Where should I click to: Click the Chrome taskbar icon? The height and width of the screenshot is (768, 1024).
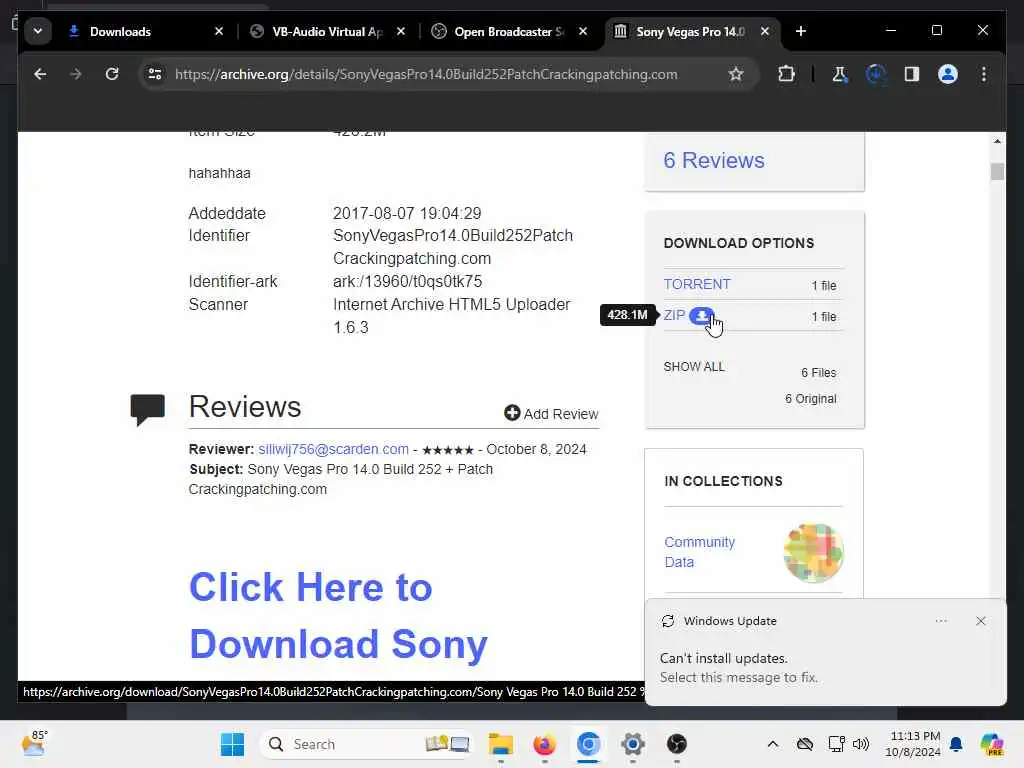pos(588,744)
